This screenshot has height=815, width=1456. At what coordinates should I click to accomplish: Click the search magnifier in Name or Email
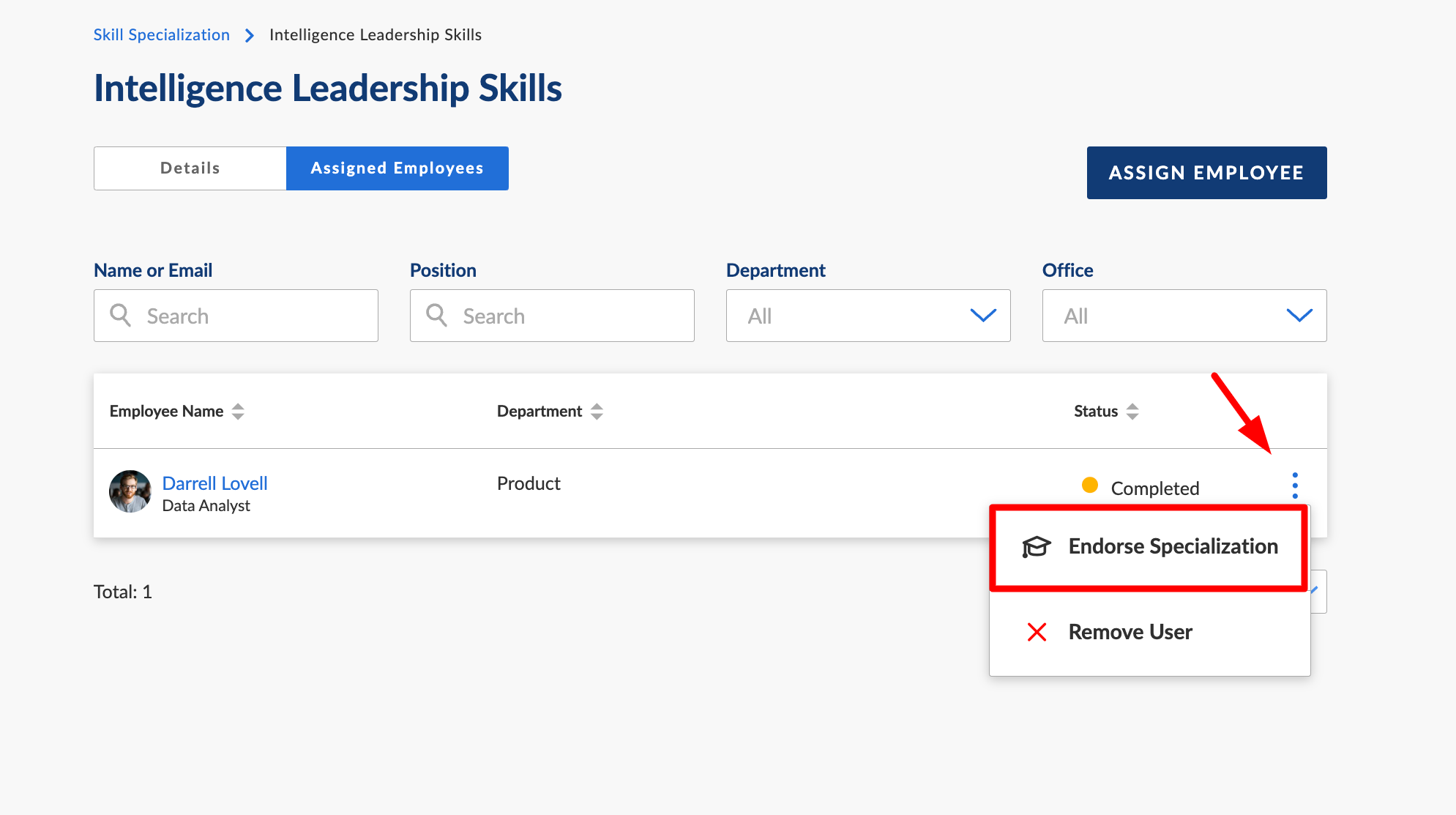pyautogui.click(x=120, y=316)
